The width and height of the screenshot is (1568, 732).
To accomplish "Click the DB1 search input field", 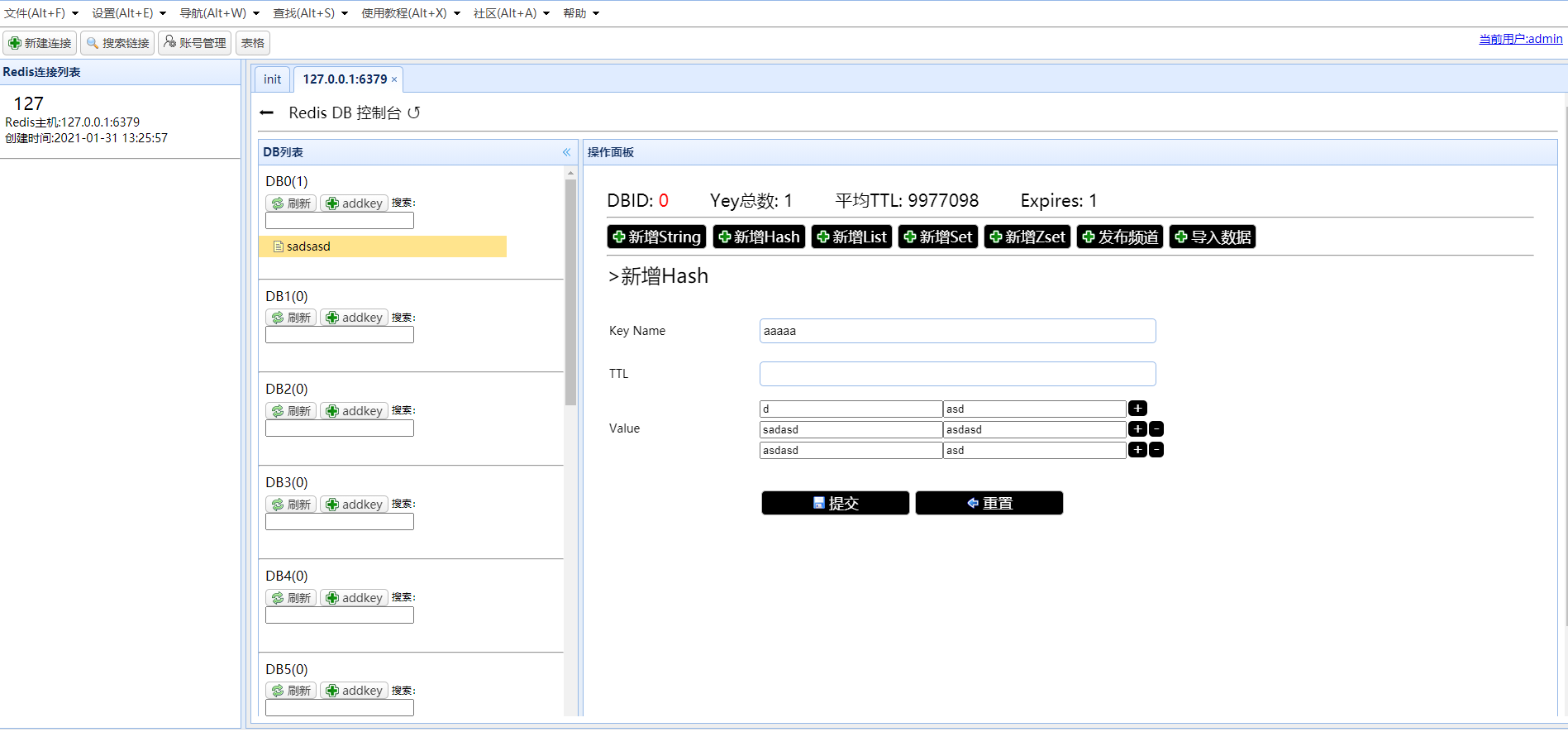I will point(340,335).
